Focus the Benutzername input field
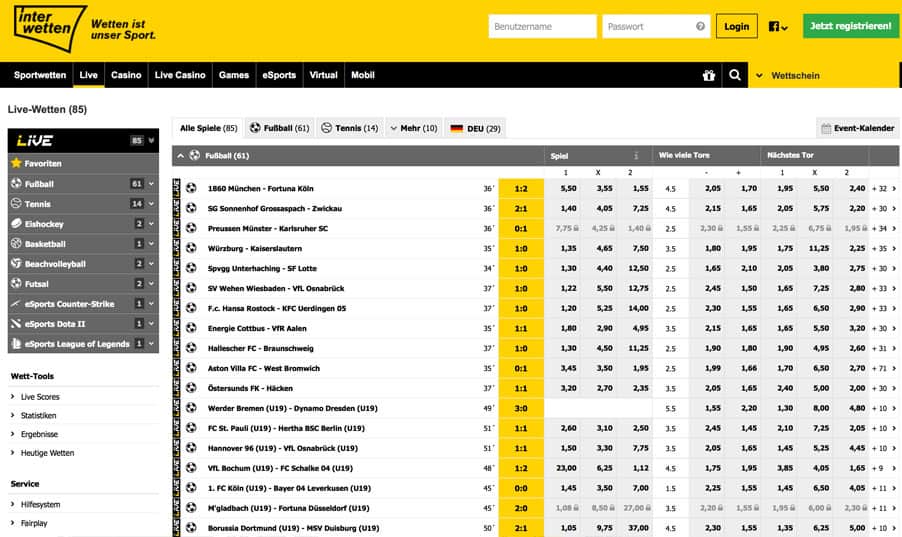Screen dimensions: 902x537 click(x=542, y=26)
